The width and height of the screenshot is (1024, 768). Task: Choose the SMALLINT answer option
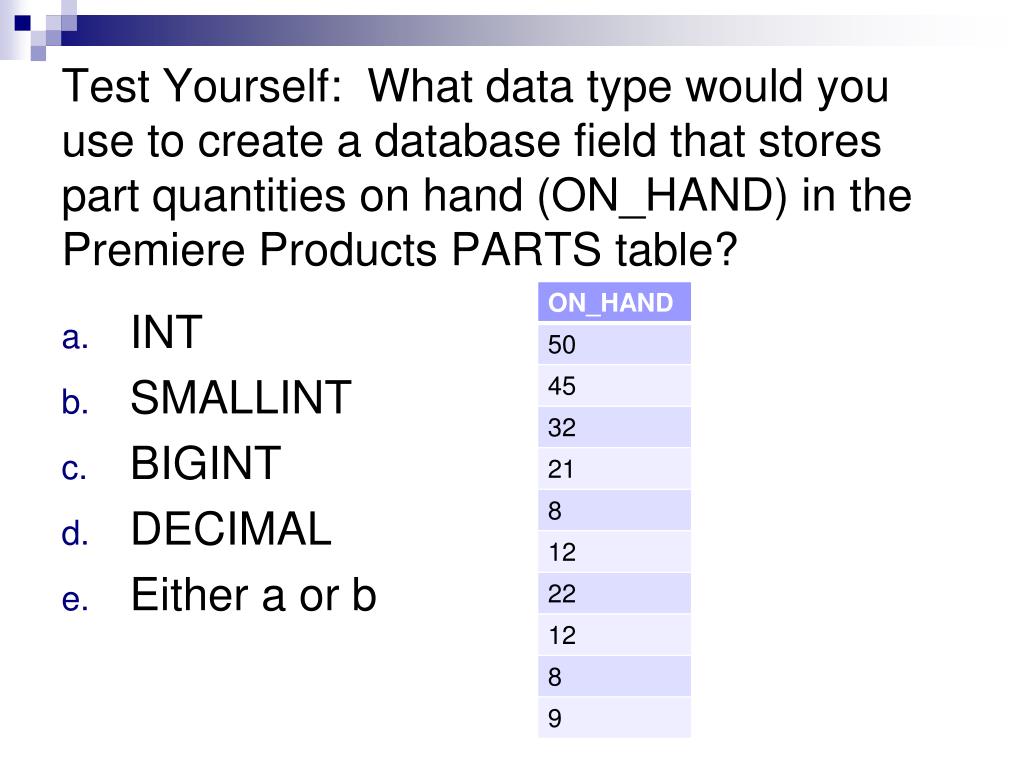tap(241, 397)
